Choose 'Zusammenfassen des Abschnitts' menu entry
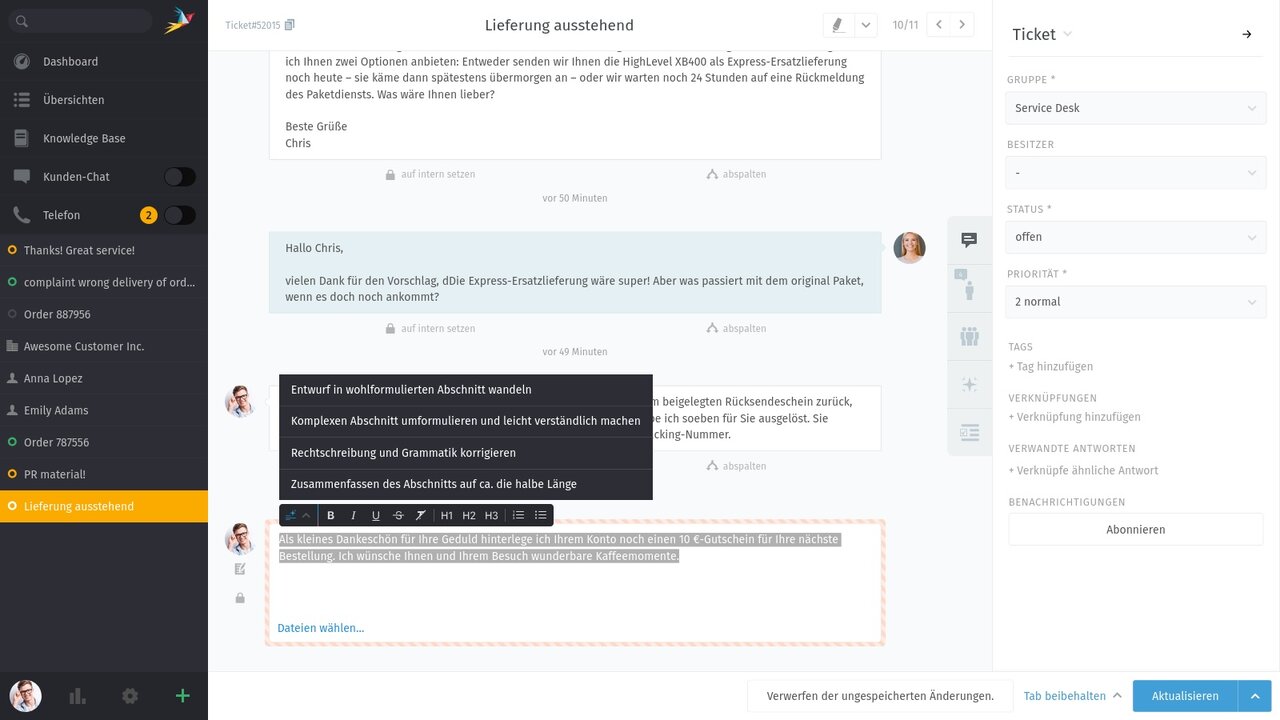 (x=433, y=484)
